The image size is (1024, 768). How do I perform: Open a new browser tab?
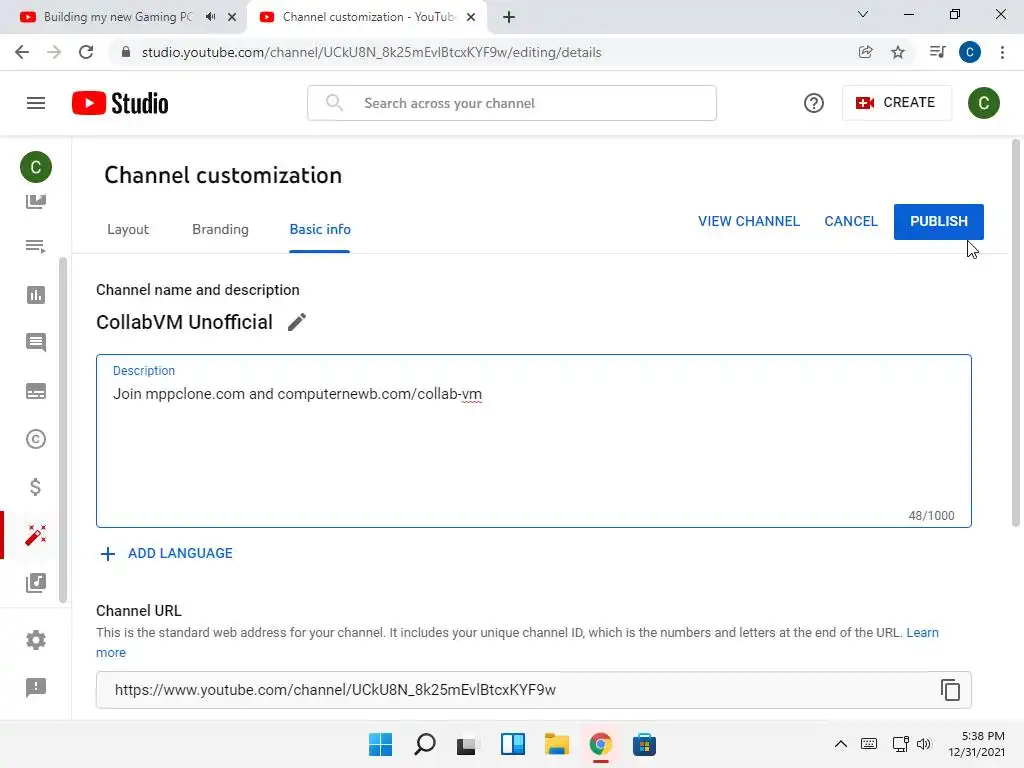509,17
